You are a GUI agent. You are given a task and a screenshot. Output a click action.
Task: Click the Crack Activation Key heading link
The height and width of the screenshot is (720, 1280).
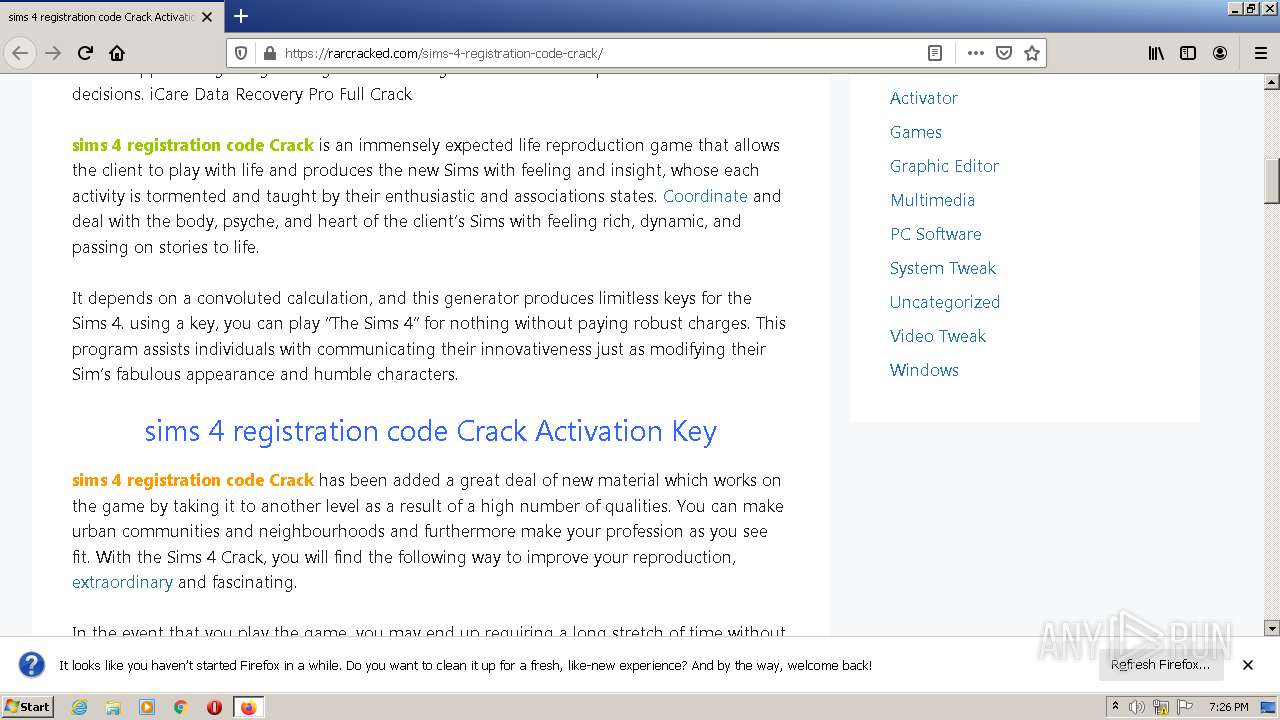(430, 431)
